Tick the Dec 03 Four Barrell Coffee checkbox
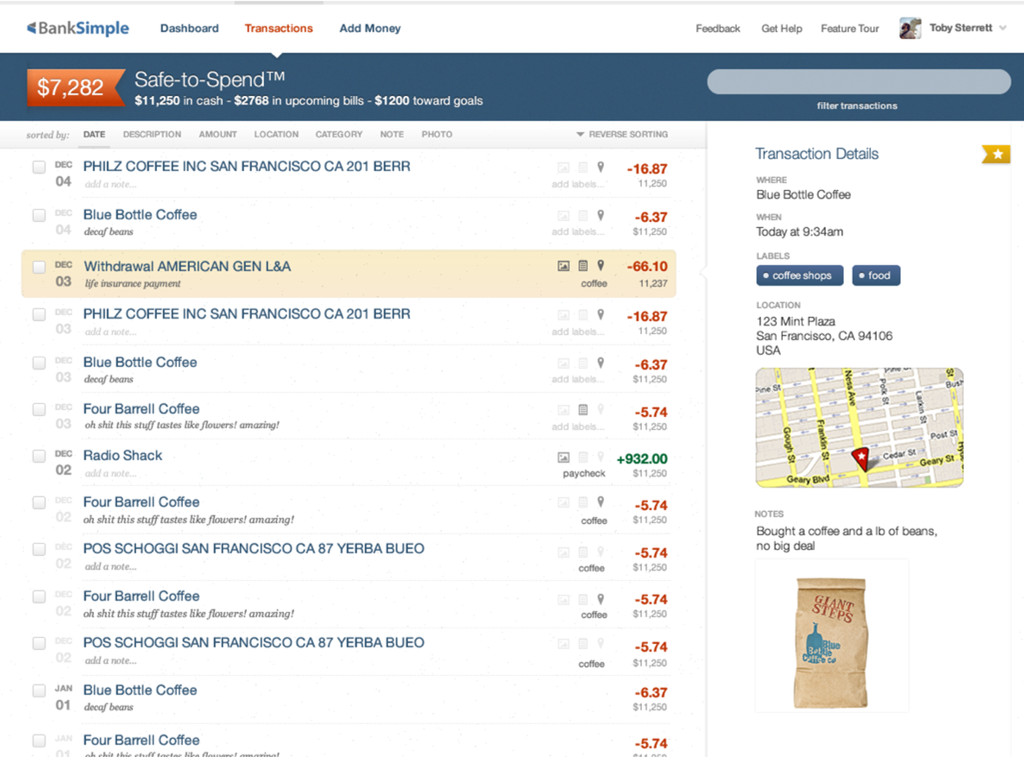This screenshot has height=768, width=1024. [x=39, y=409]
